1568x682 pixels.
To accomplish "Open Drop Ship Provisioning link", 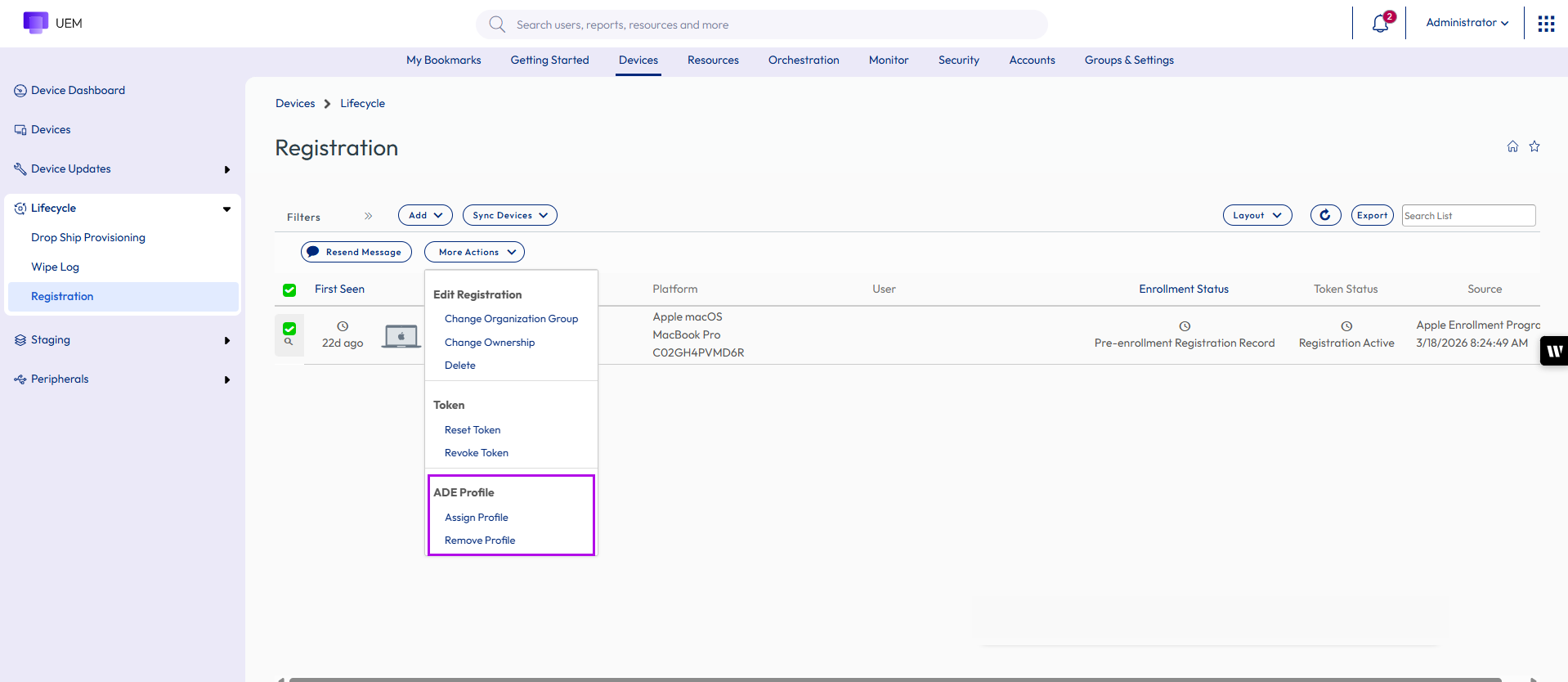I will coord(88,238).
